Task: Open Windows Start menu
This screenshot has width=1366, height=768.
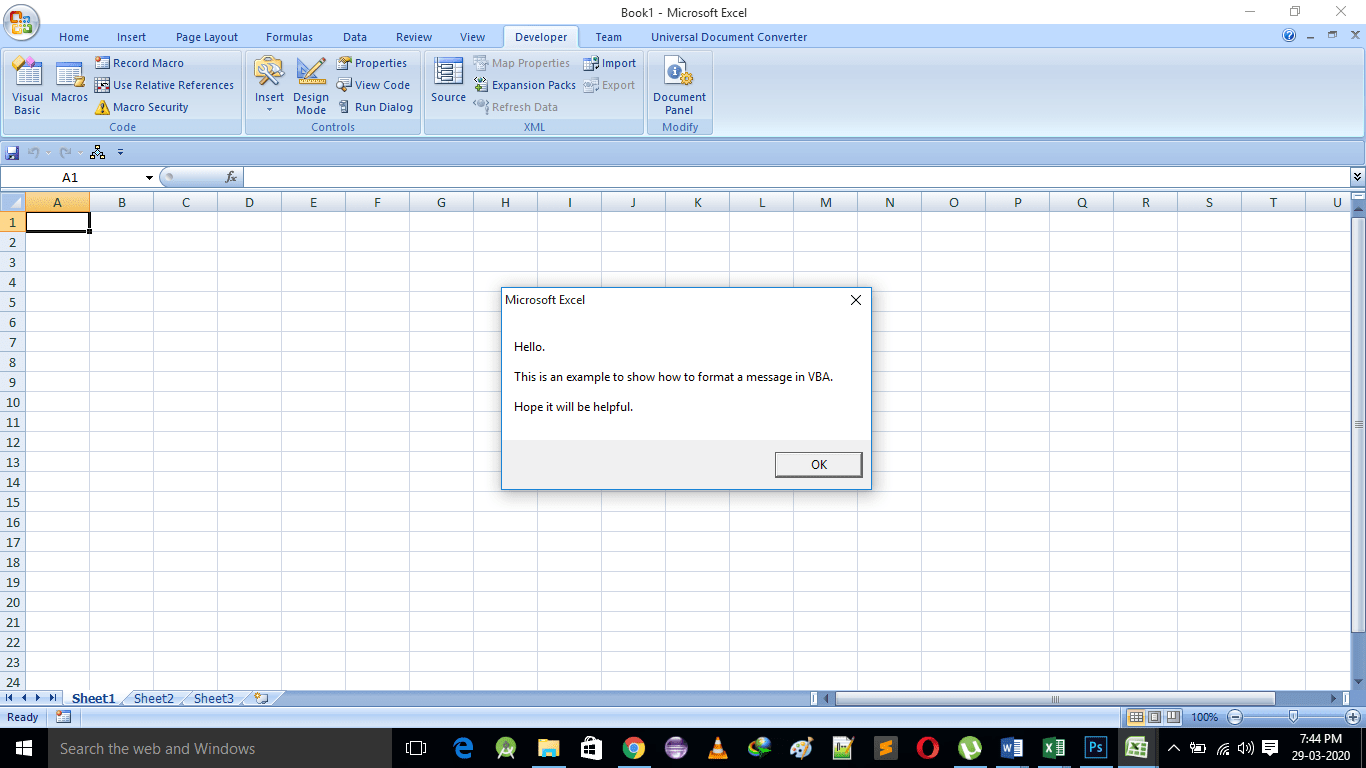Action: (22, 748)
